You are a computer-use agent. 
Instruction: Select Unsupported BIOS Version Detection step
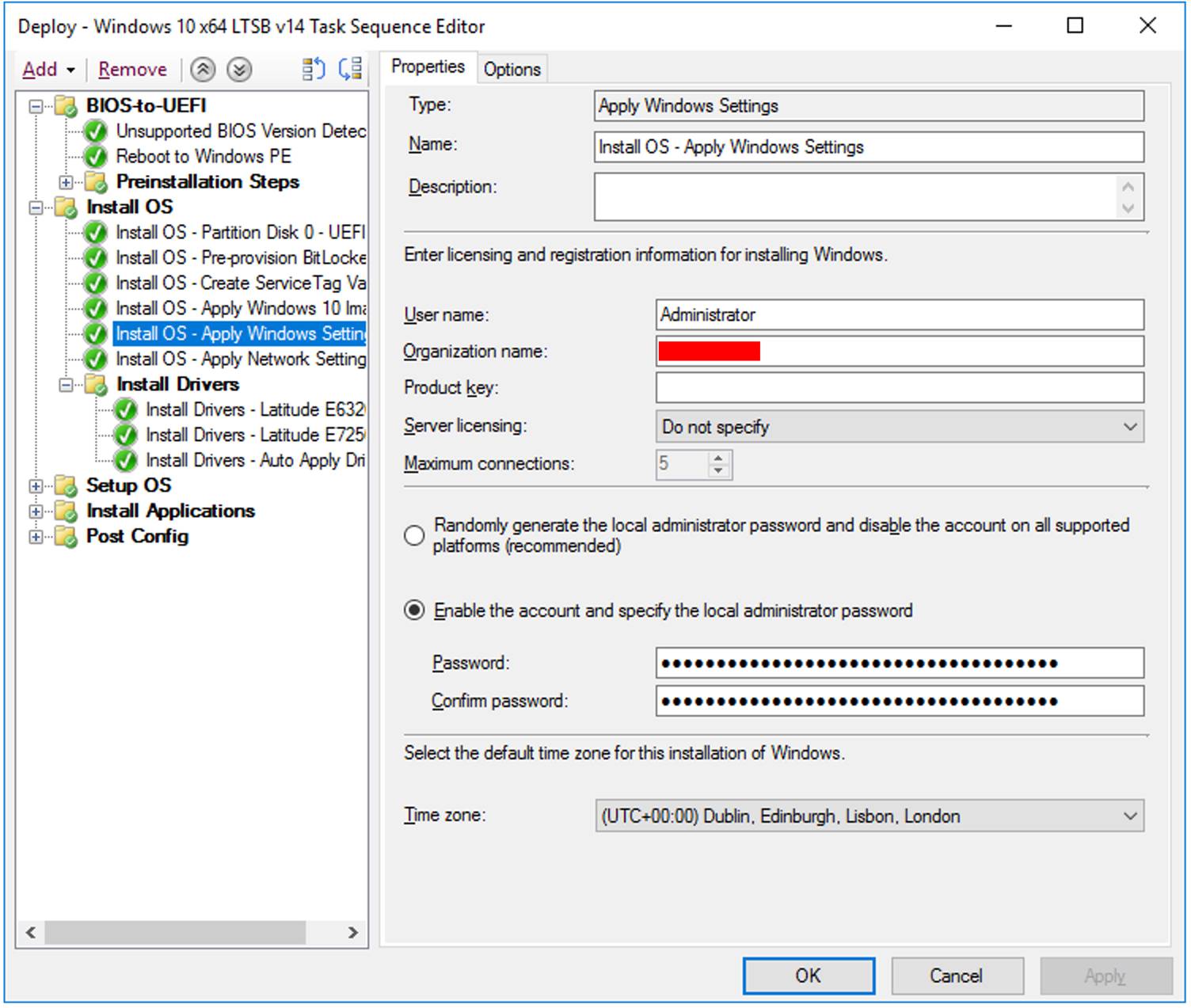[241, 131]
